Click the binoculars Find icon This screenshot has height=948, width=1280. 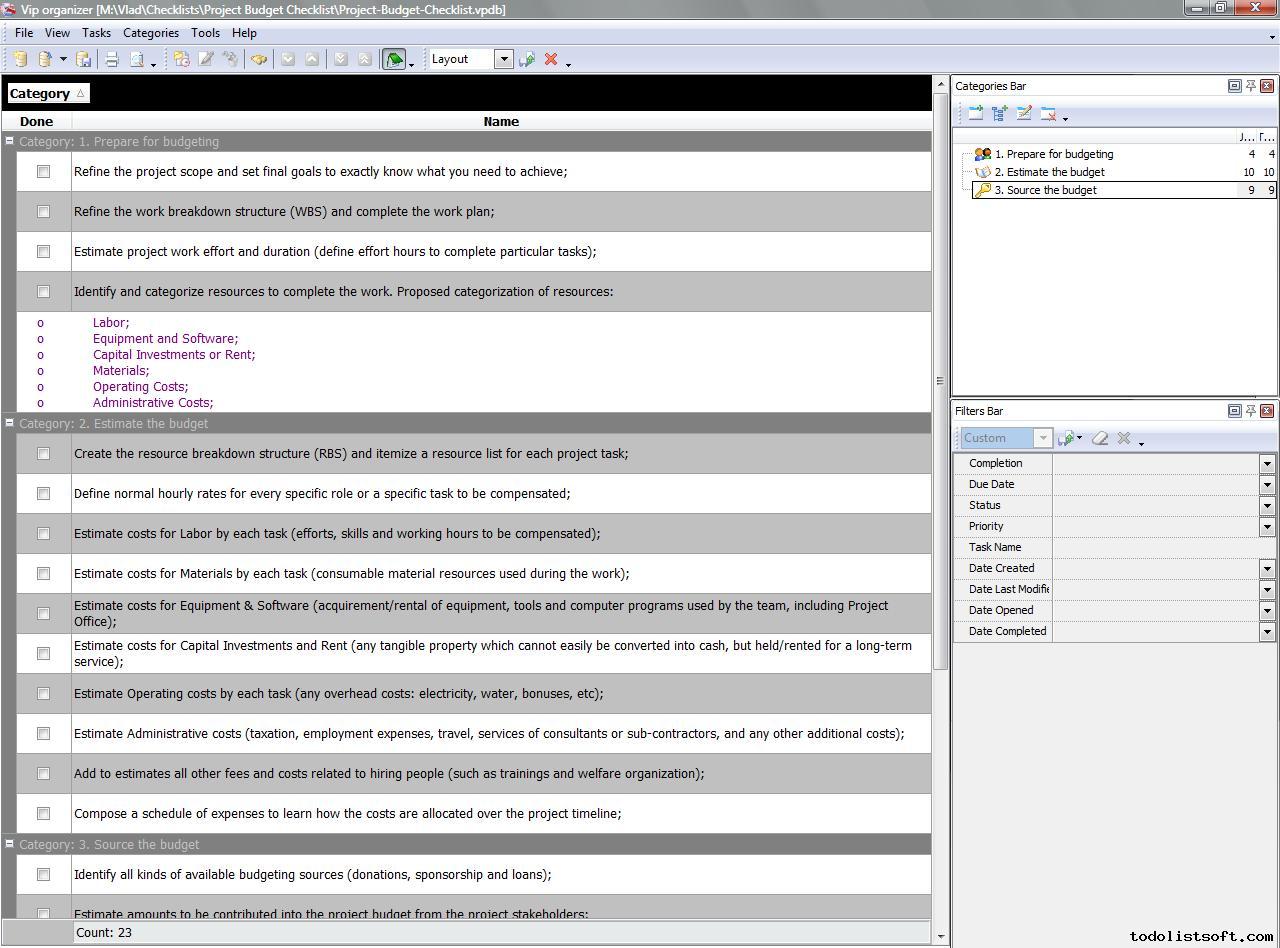coord(259,60)
